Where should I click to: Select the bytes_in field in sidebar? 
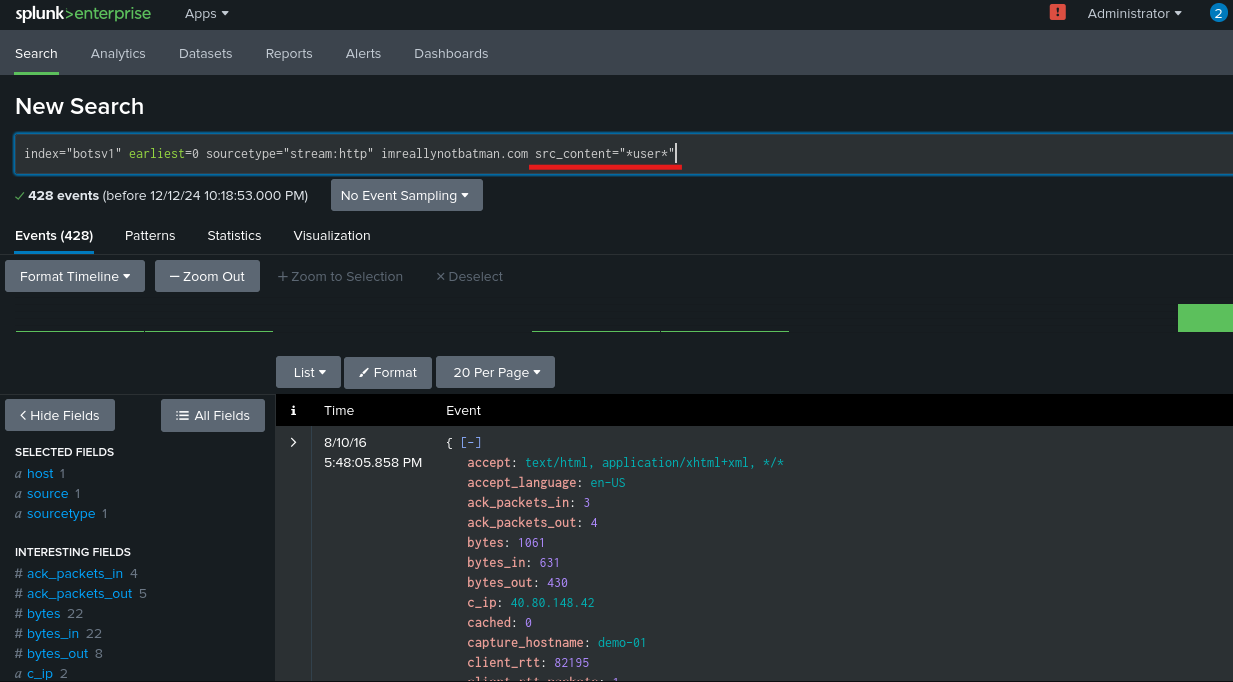(x=53, y=634)
